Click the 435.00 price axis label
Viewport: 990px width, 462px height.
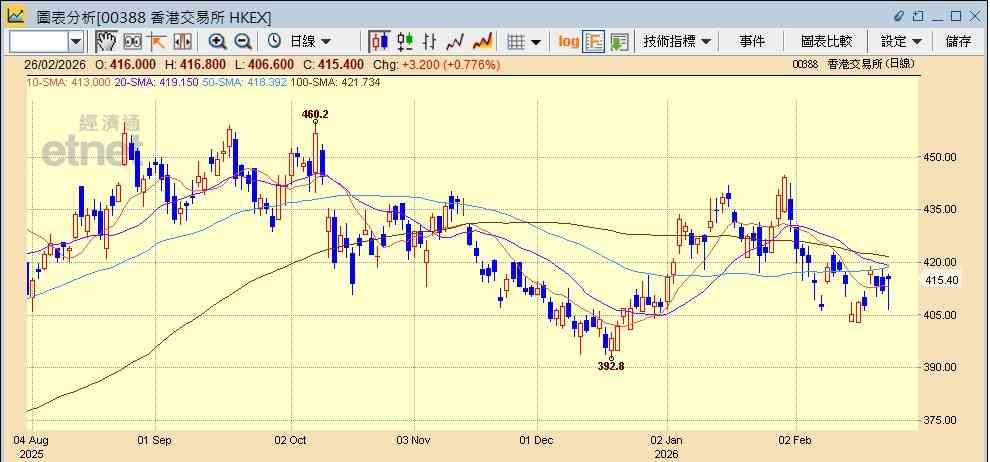(940, 210)
